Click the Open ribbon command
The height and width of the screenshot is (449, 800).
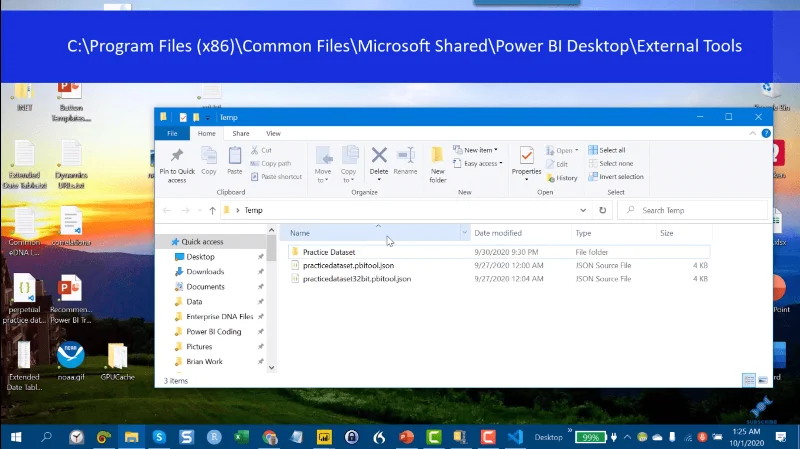562,150
